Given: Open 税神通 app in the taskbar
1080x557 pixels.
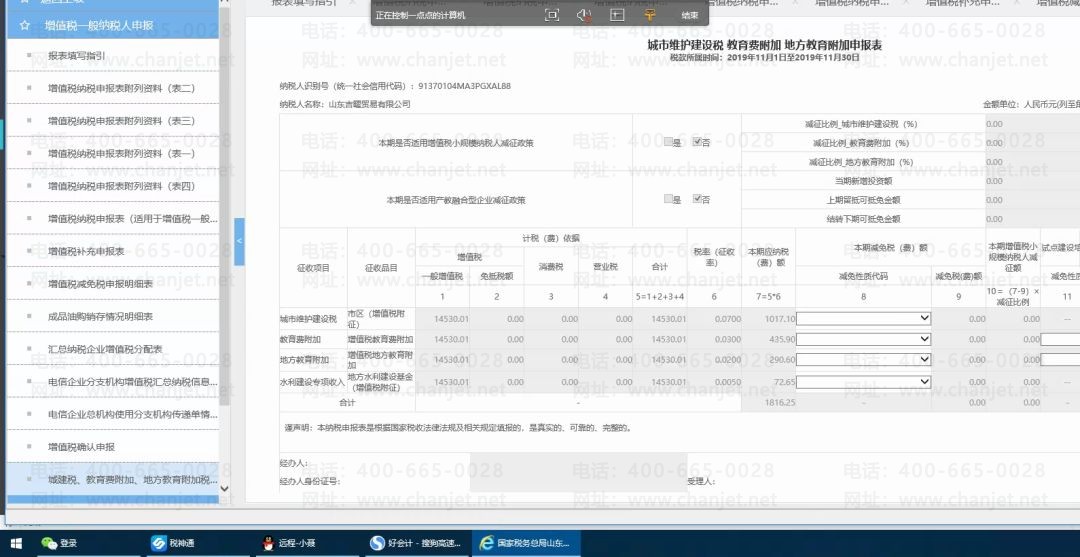Looking at the screenshot, I should click(173, 543).
